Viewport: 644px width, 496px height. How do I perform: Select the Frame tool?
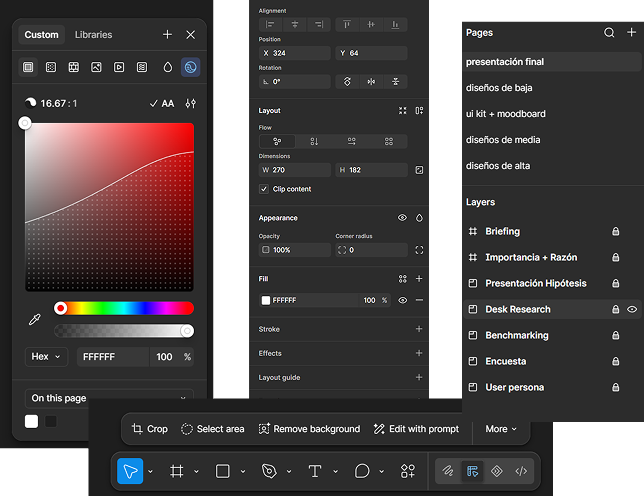[x=177, y=471]
